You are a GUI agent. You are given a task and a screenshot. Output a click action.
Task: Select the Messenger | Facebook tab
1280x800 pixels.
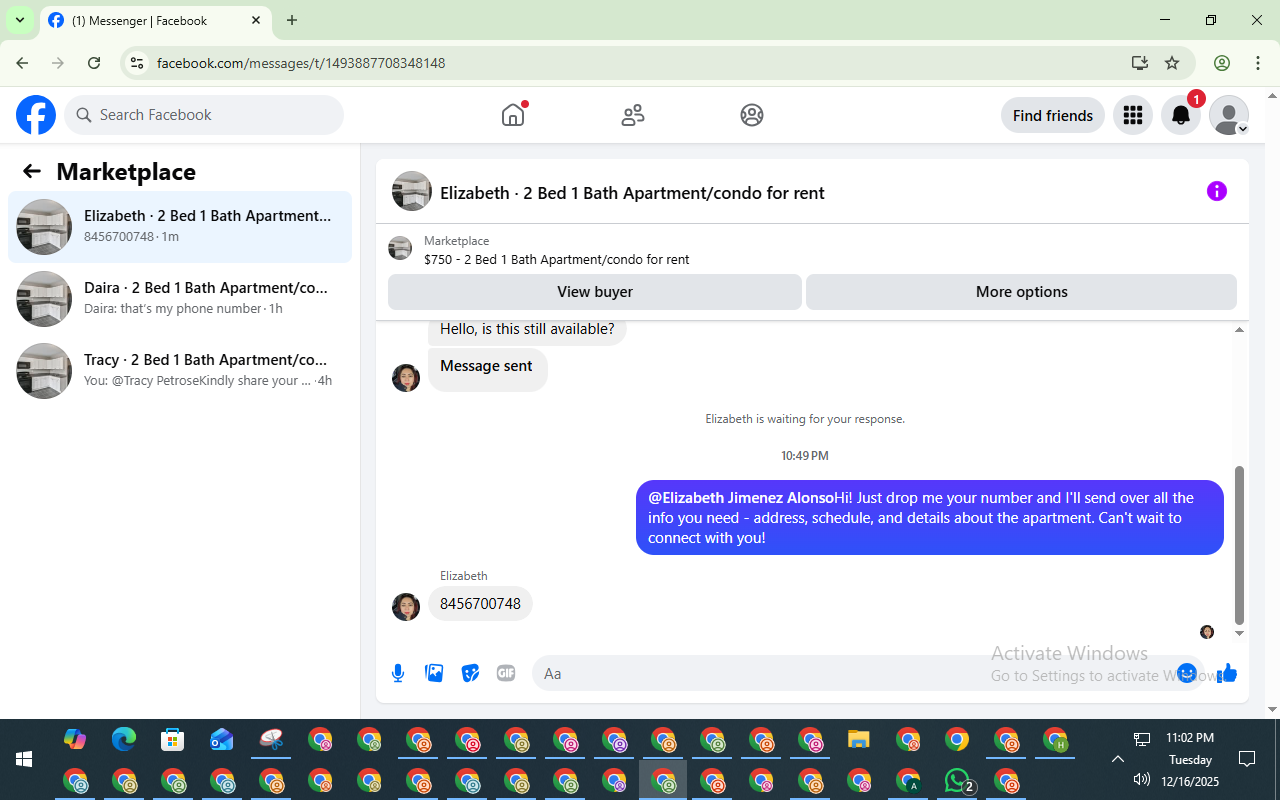pyautogui.click(x=155, y=20)
